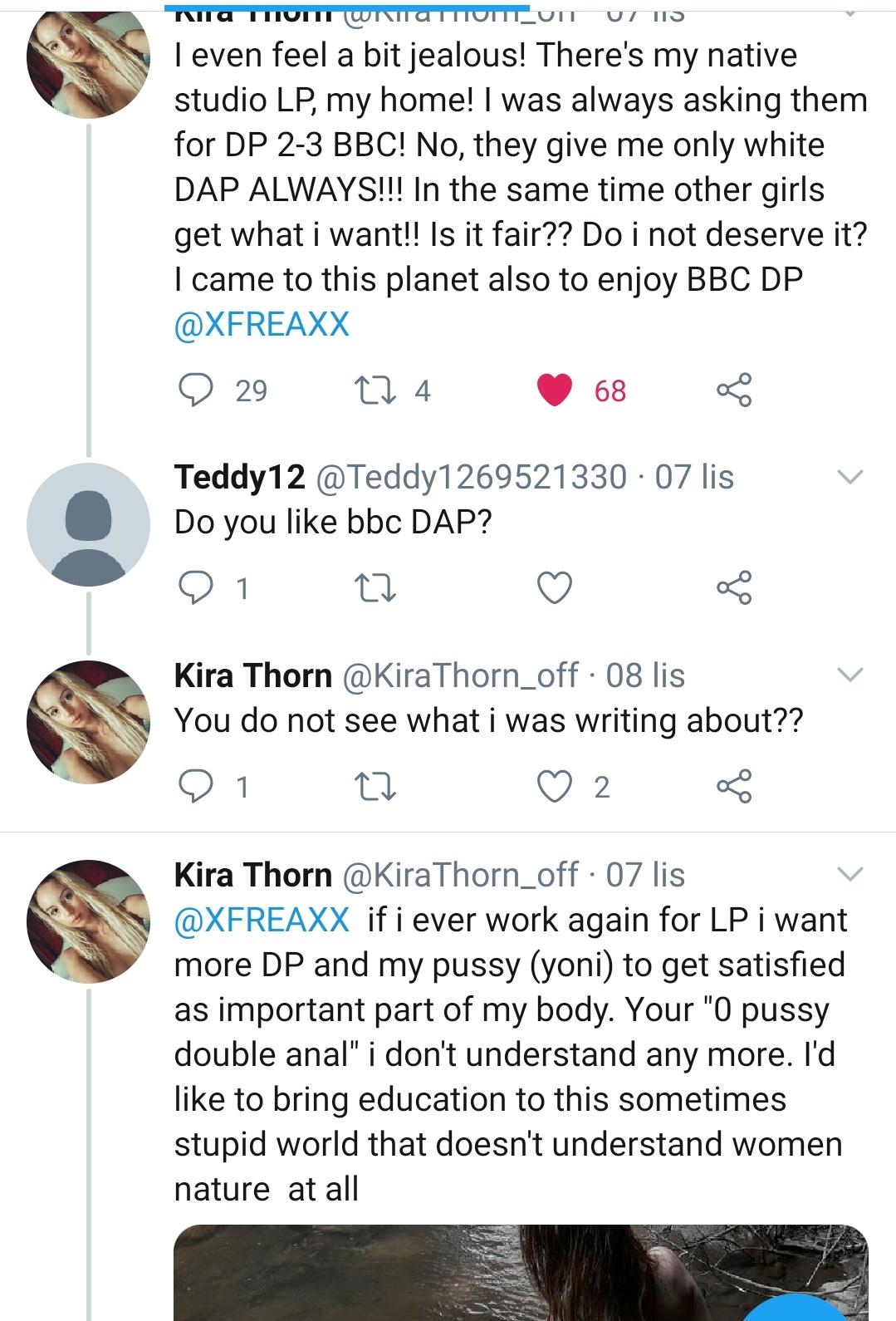Unlike the tweet with 68 likes

pyautogui.click(x=555, y=390)
